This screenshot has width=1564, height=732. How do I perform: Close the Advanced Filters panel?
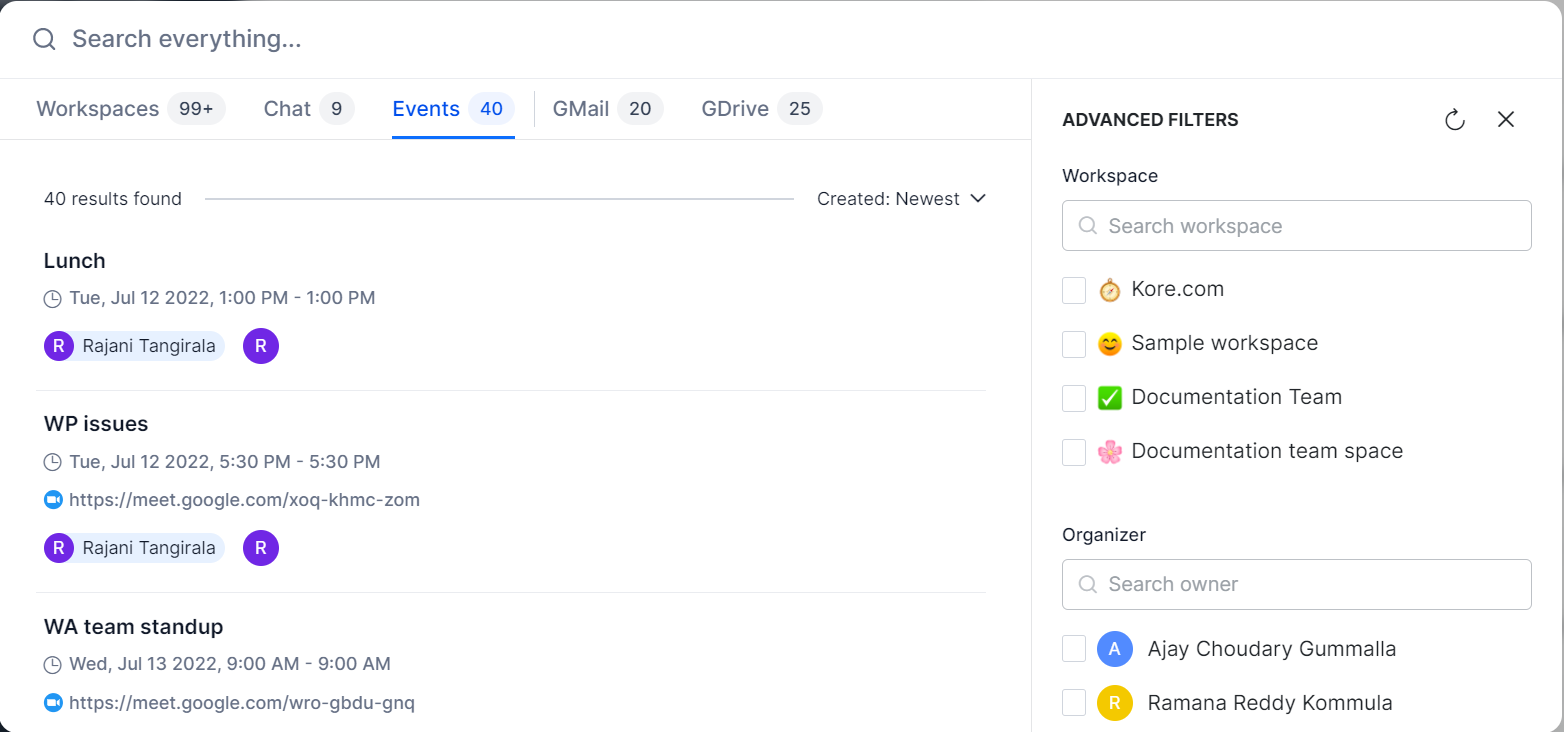coord(1505,120)
